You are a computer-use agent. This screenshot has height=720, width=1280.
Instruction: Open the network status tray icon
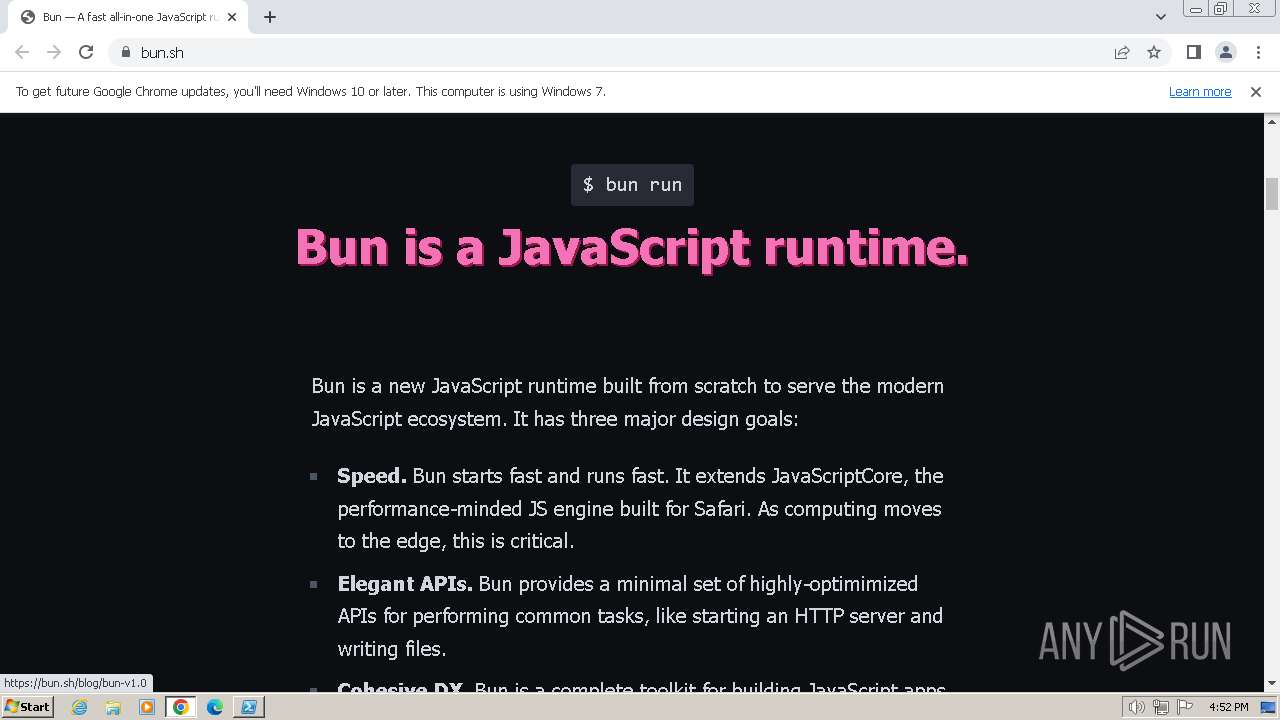pos(1160,707)
